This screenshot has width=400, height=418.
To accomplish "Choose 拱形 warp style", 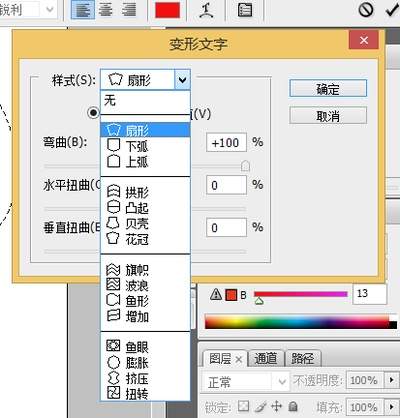I will pos(145,192).
